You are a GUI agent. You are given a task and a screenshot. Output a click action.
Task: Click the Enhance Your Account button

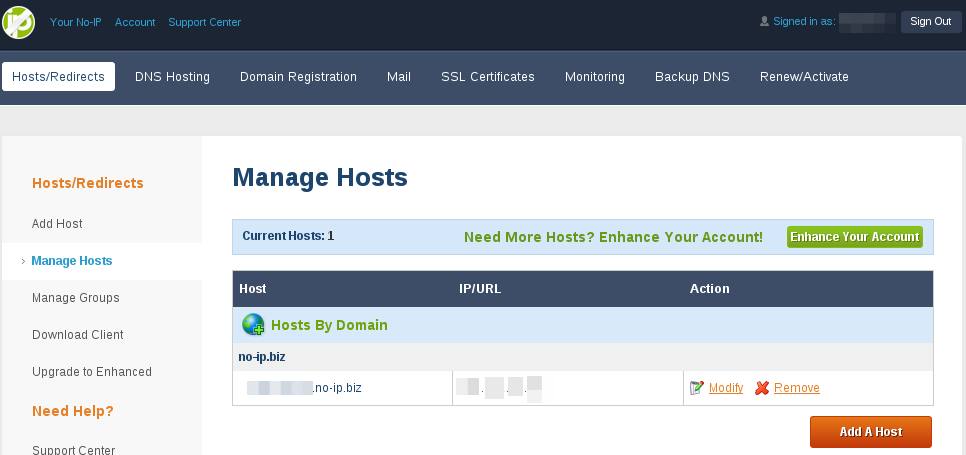pyautogui.click(x=854, y=237)
